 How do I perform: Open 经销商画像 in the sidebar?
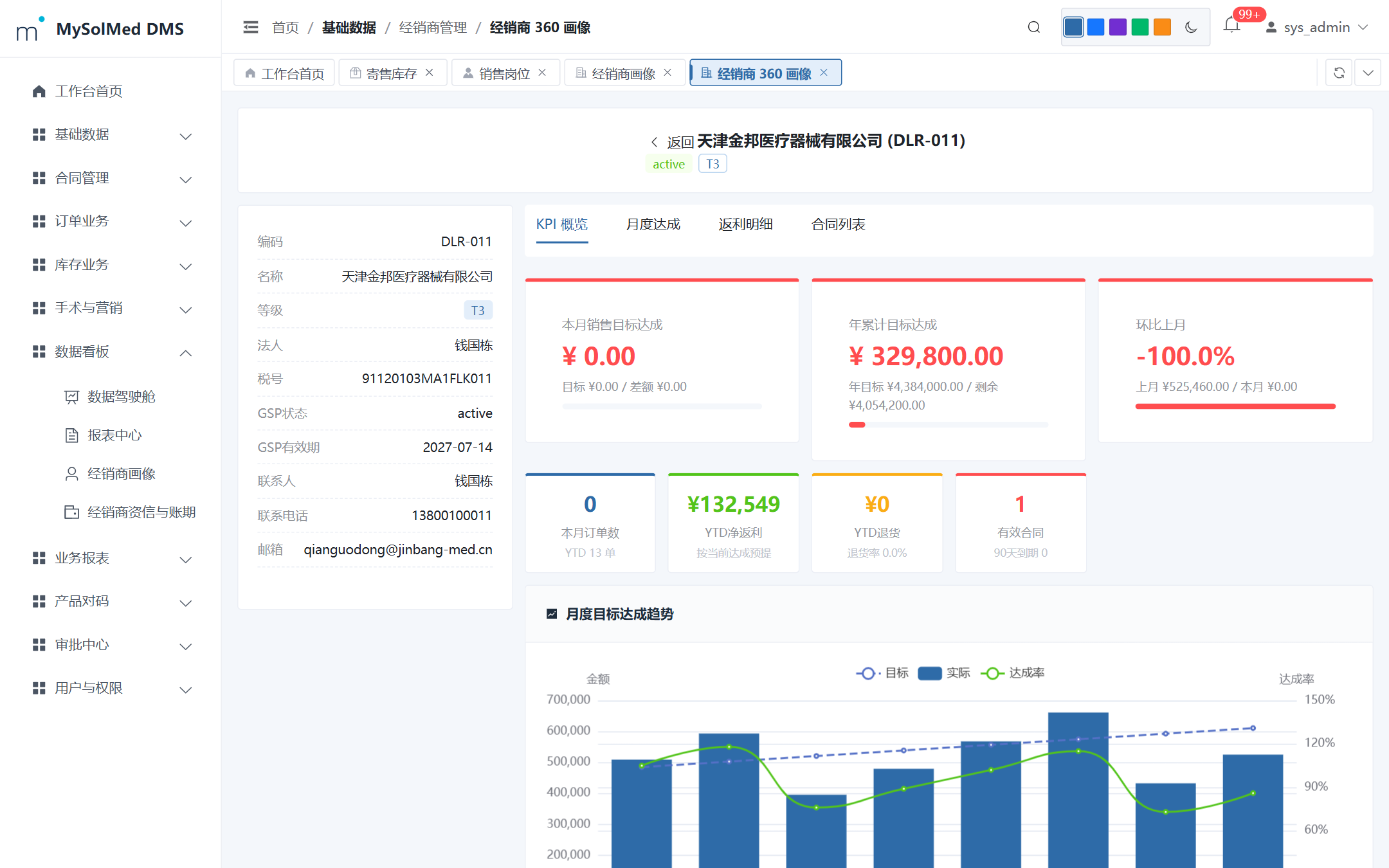[111, 474]
